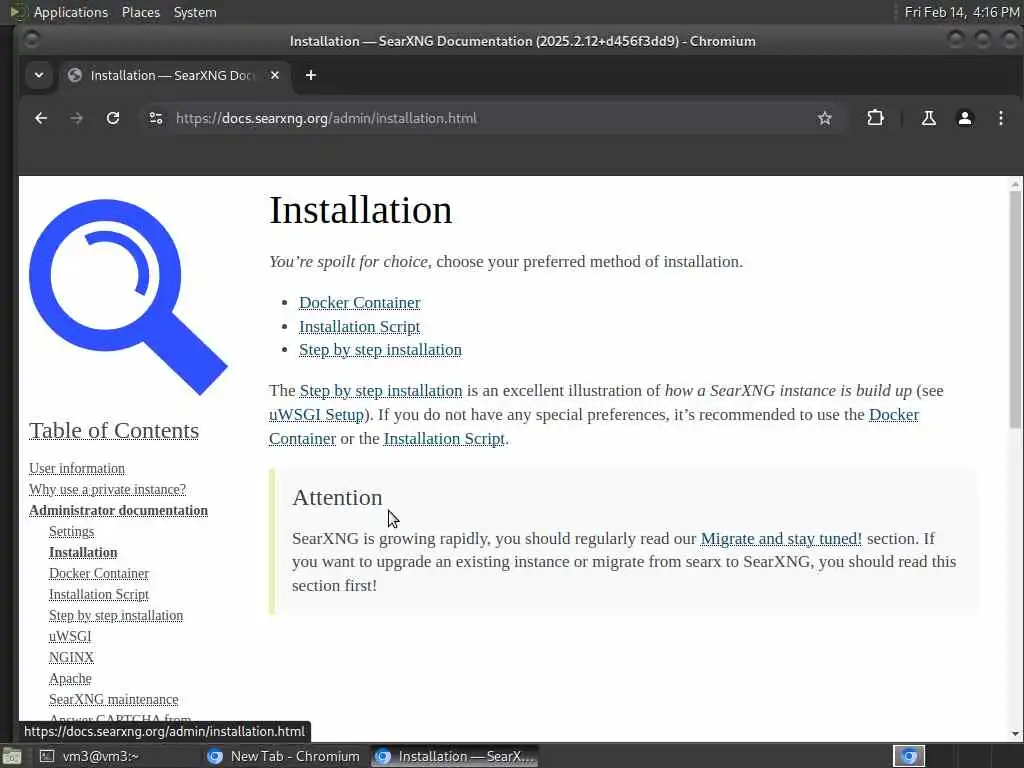Viewport: 1024px width, 768px height.
Task: Follow the uWSGI Setup link
Action: click(x=316, y=415)
